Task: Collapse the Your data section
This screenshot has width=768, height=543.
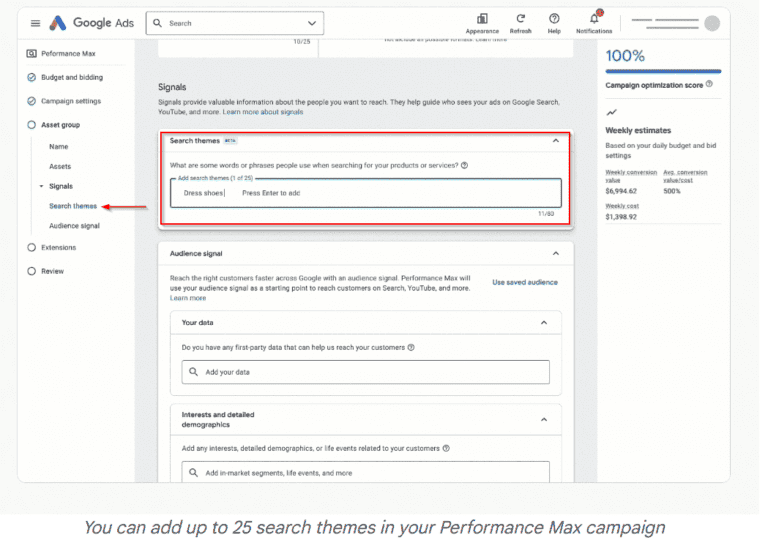Action: click(x=544, y=323)
